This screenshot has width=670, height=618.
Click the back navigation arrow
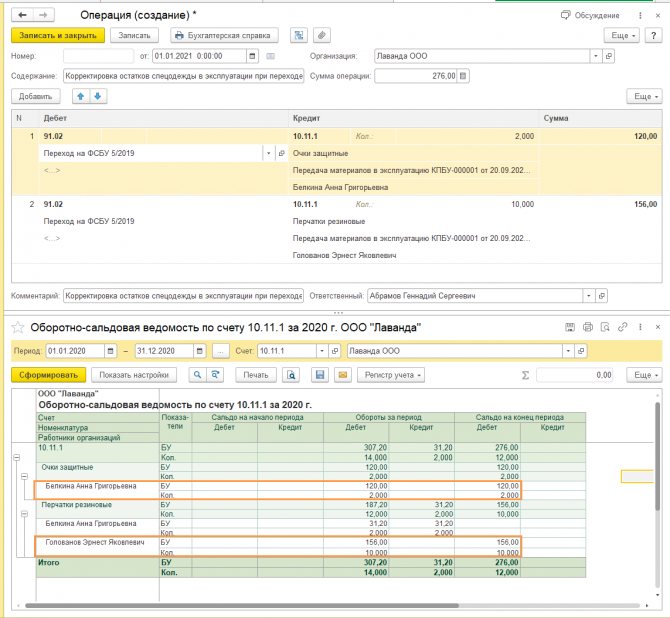tap(20, 16)
